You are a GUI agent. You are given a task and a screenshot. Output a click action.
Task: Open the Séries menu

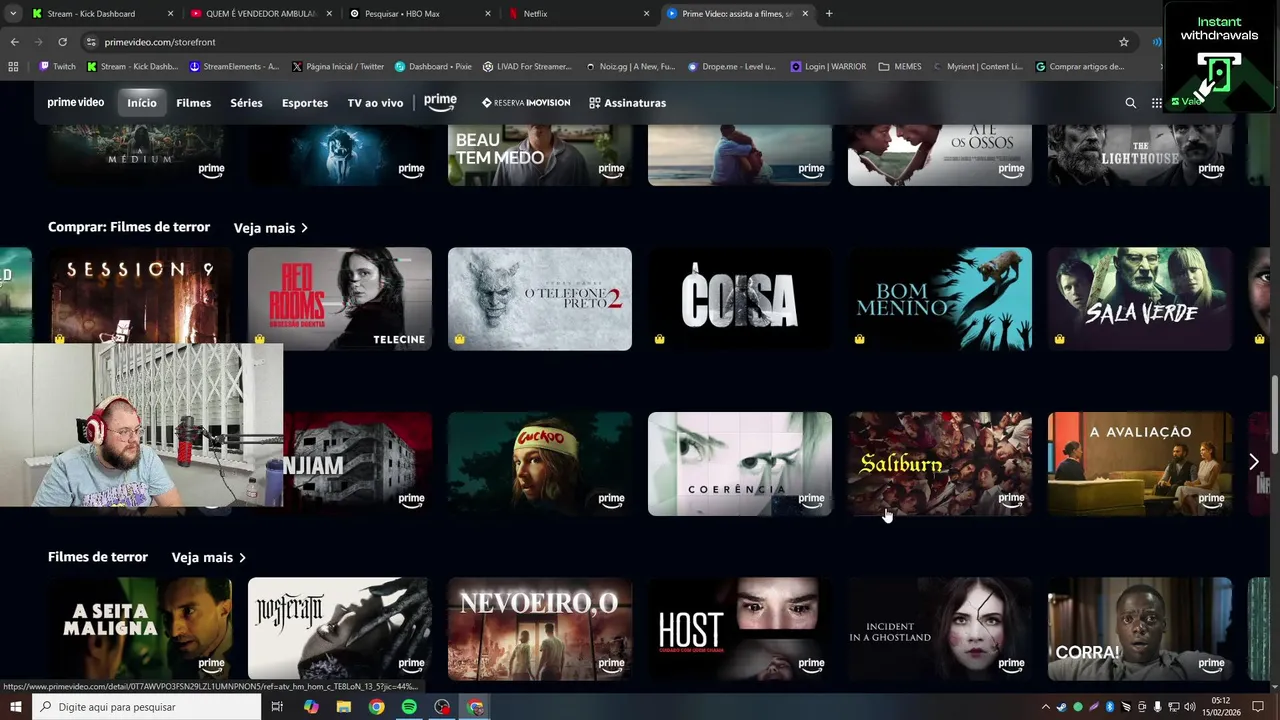(x=246, y=103)
